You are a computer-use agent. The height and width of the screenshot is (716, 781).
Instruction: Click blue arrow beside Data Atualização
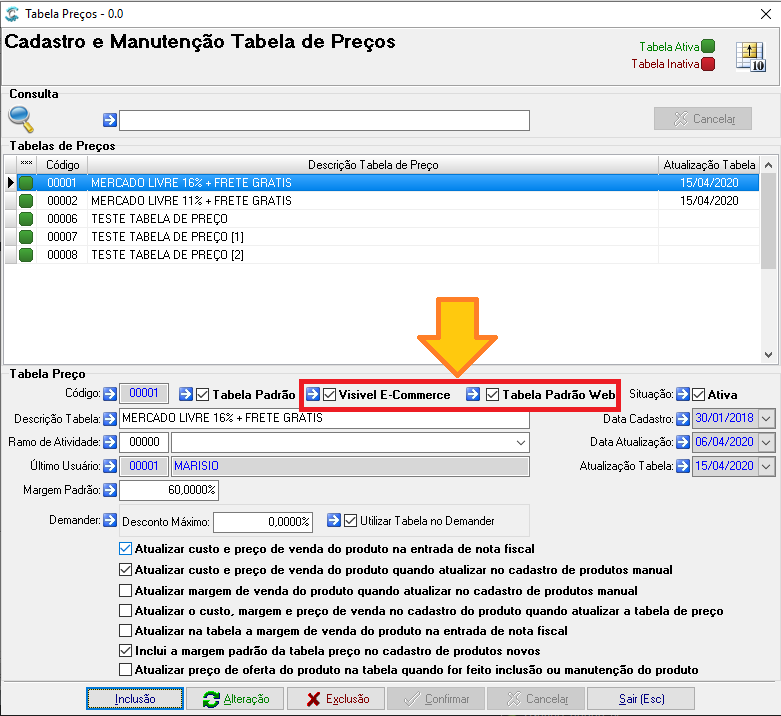pos(683,442)
